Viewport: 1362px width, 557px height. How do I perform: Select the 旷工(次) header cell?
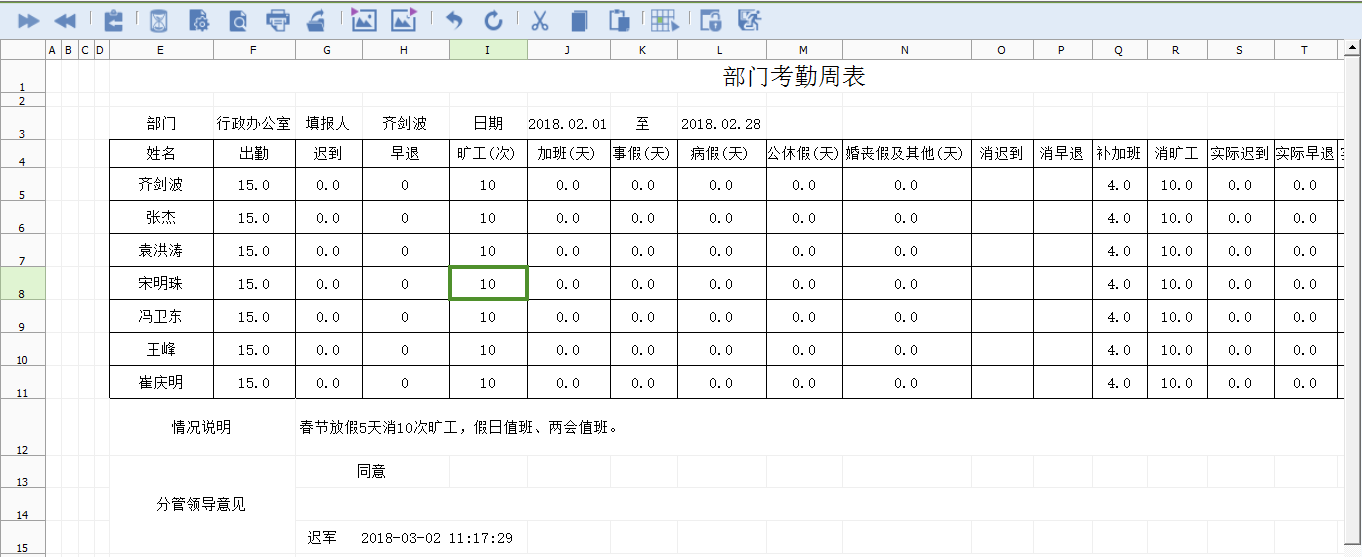[487, 153]
